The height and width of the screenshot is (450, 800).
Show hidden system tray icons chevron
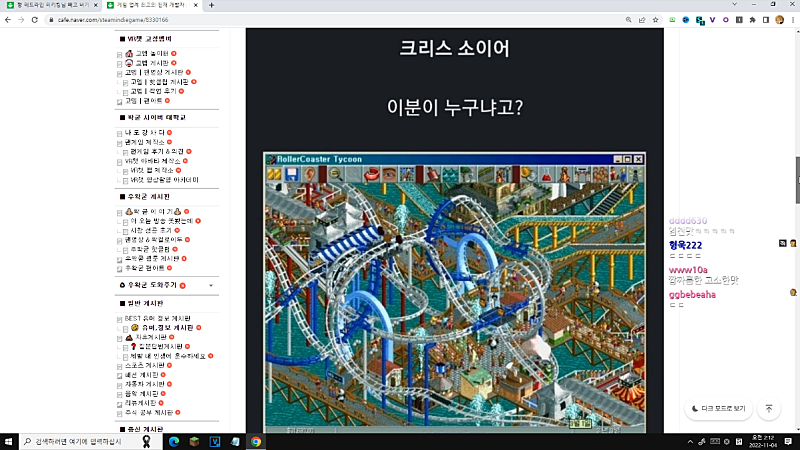[690, 442]
